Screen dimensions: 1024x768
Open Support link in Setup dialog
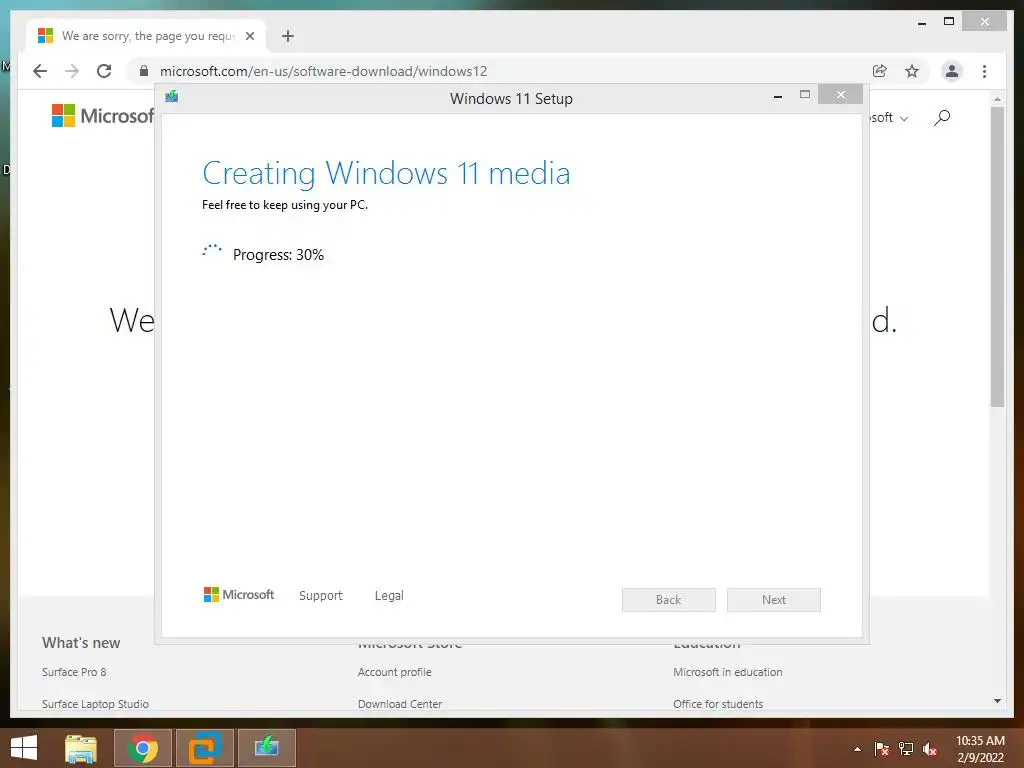tap(321, 596)
